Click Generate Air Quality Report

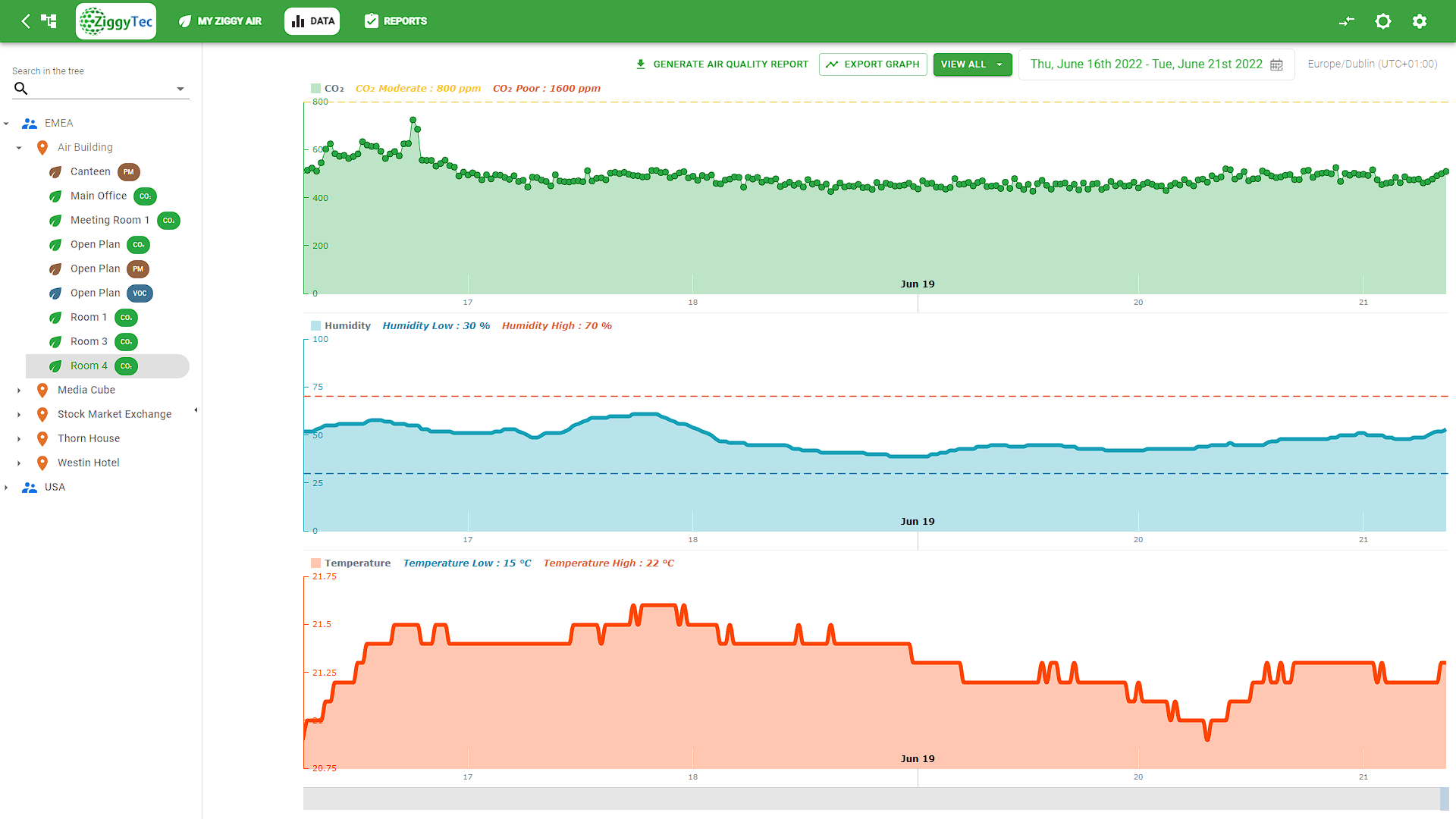coord(722,64)
